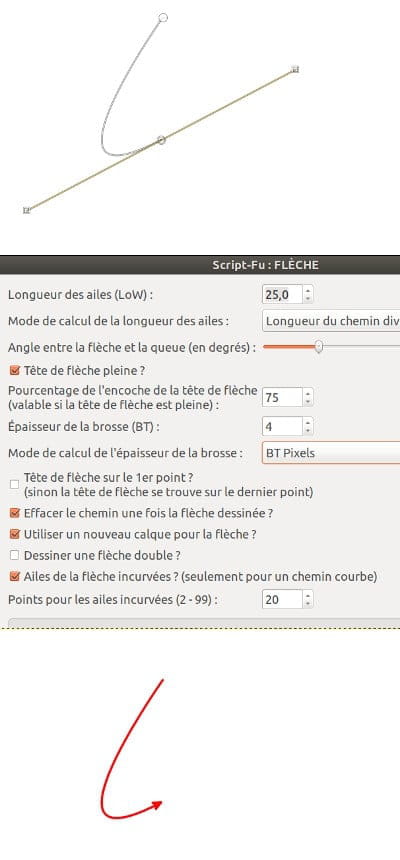The image size is (400, 860).
Task: Uncheck Tête de flèche pleine
Action: (x=15, y=371)
